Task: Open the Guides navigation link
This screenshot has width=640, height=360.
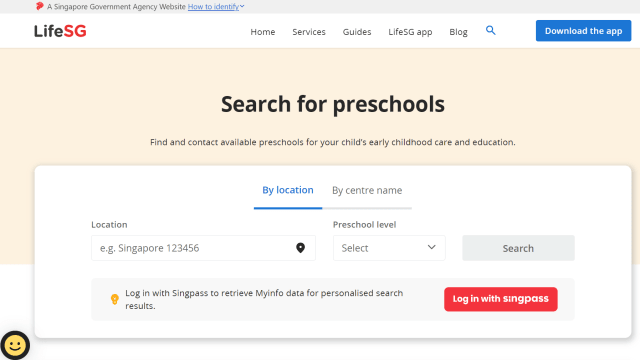Action: tap(357, 32)
